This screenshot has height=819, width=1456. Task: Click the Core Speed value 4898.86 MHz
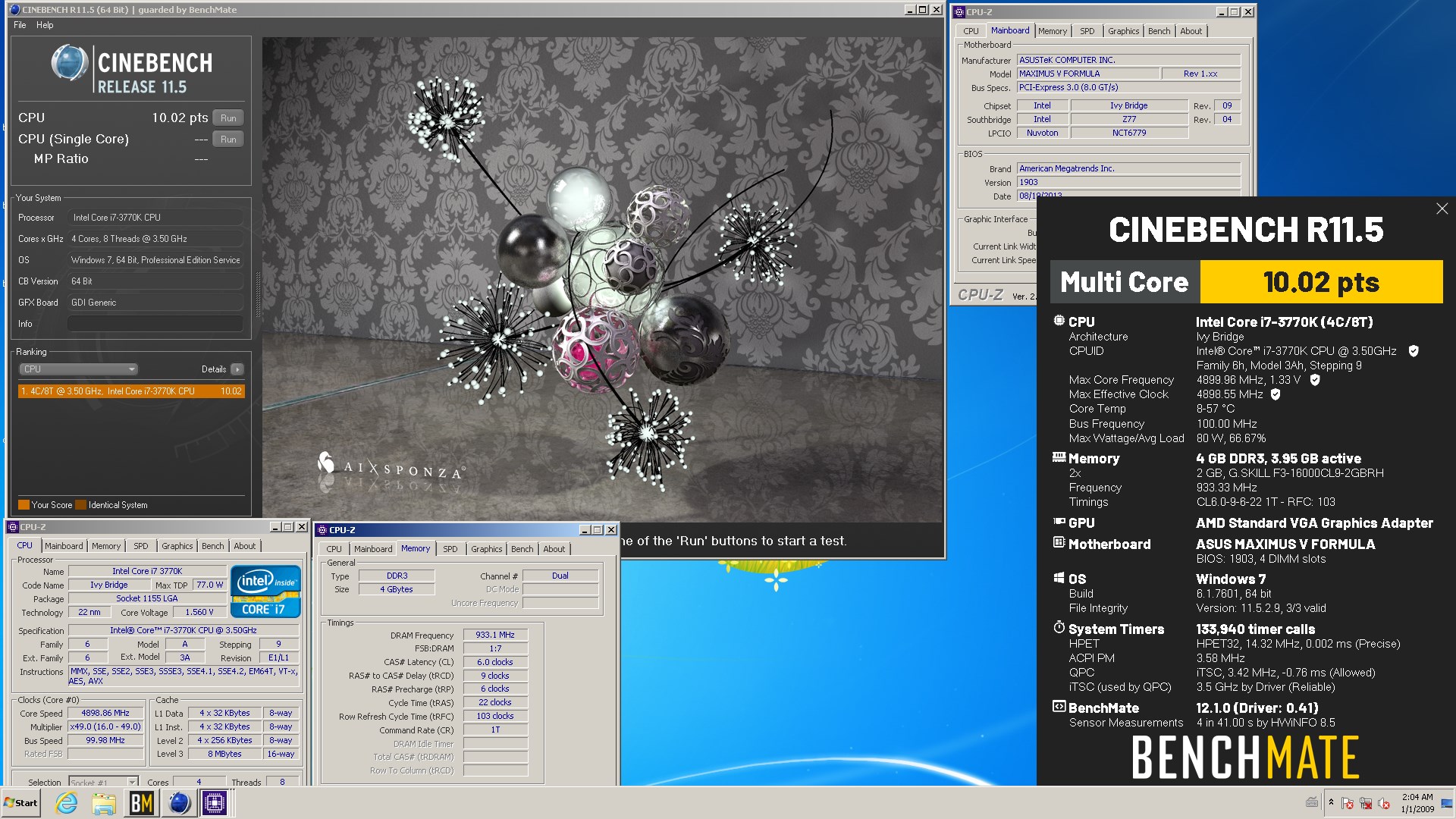tap(105, 714)
